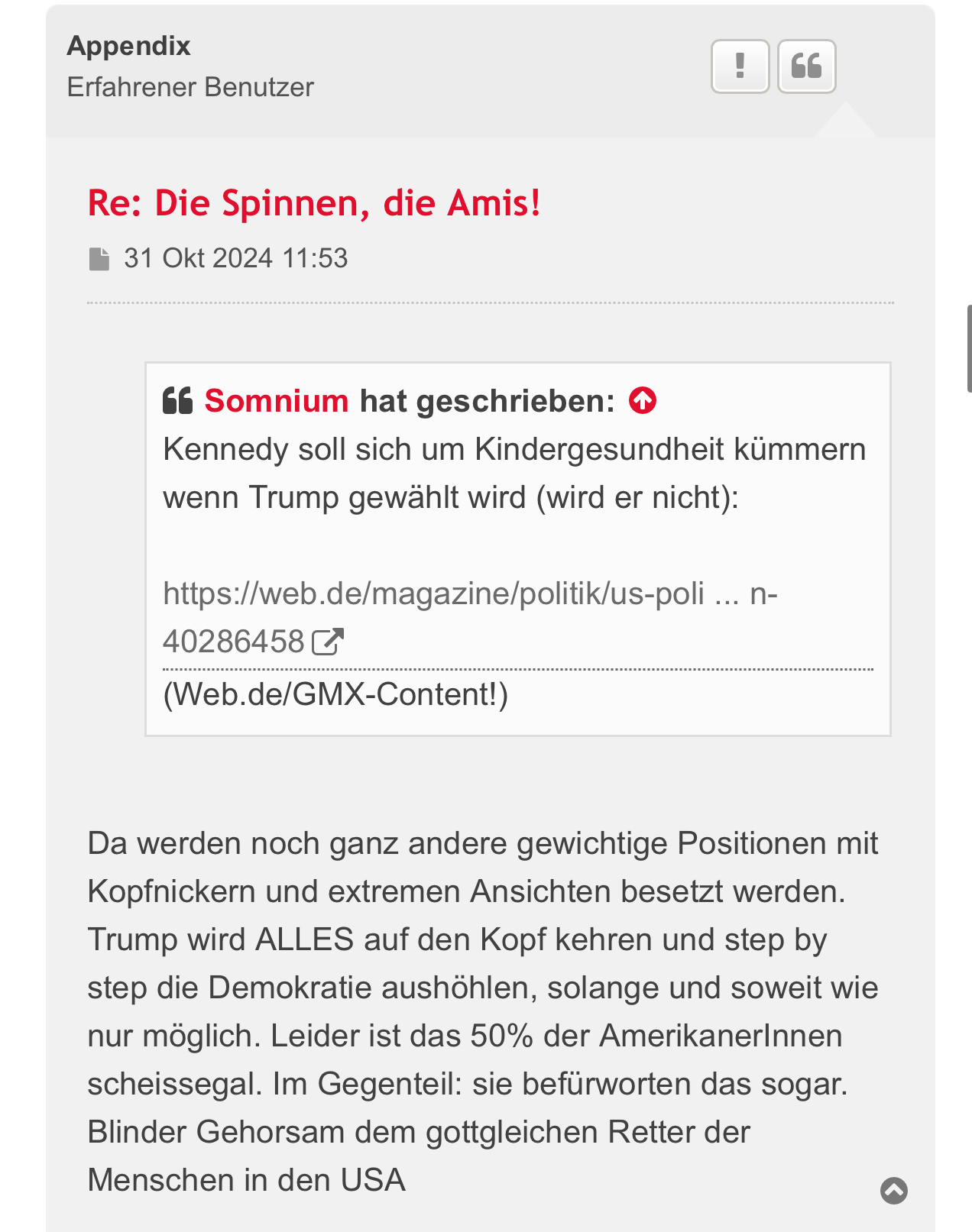Click reply paragraph starting "Da werden noch"
The width and height of the screenshot is (972, 1232).
(x=482, y=843)
